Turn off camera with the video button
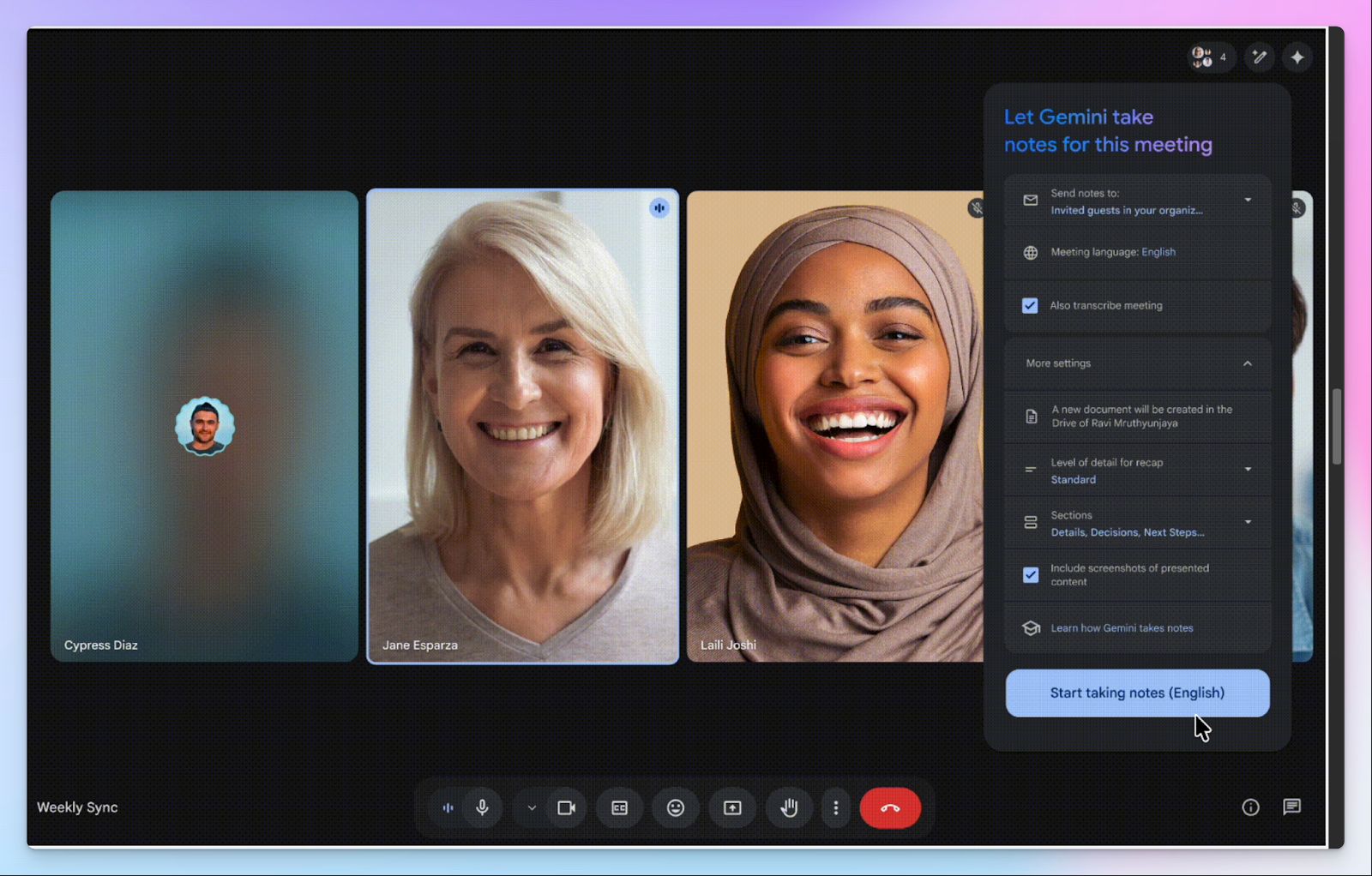The height and width of the screenshot is (876, 1372). (566, 807)
